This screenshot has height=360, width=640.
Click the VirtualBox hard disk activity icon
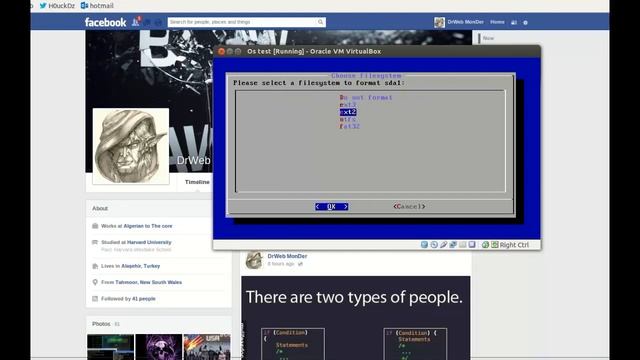[x=424, y=244]
